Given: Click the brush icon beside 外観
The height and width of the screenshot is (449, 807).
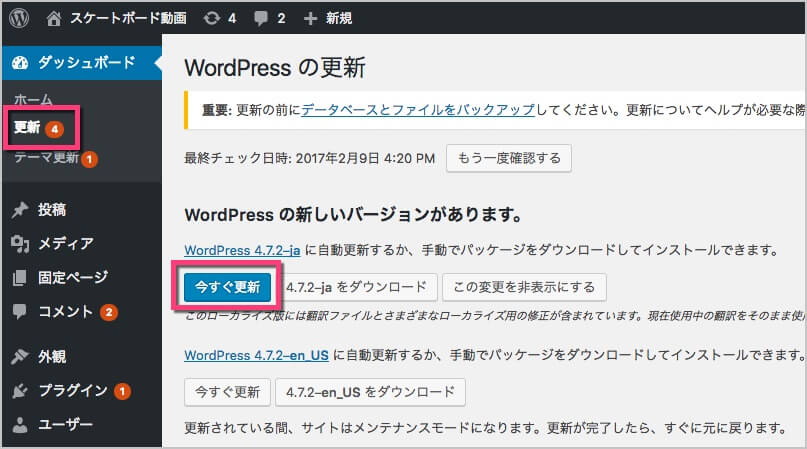Looking at the screenshot, I should tap(20, 356).
